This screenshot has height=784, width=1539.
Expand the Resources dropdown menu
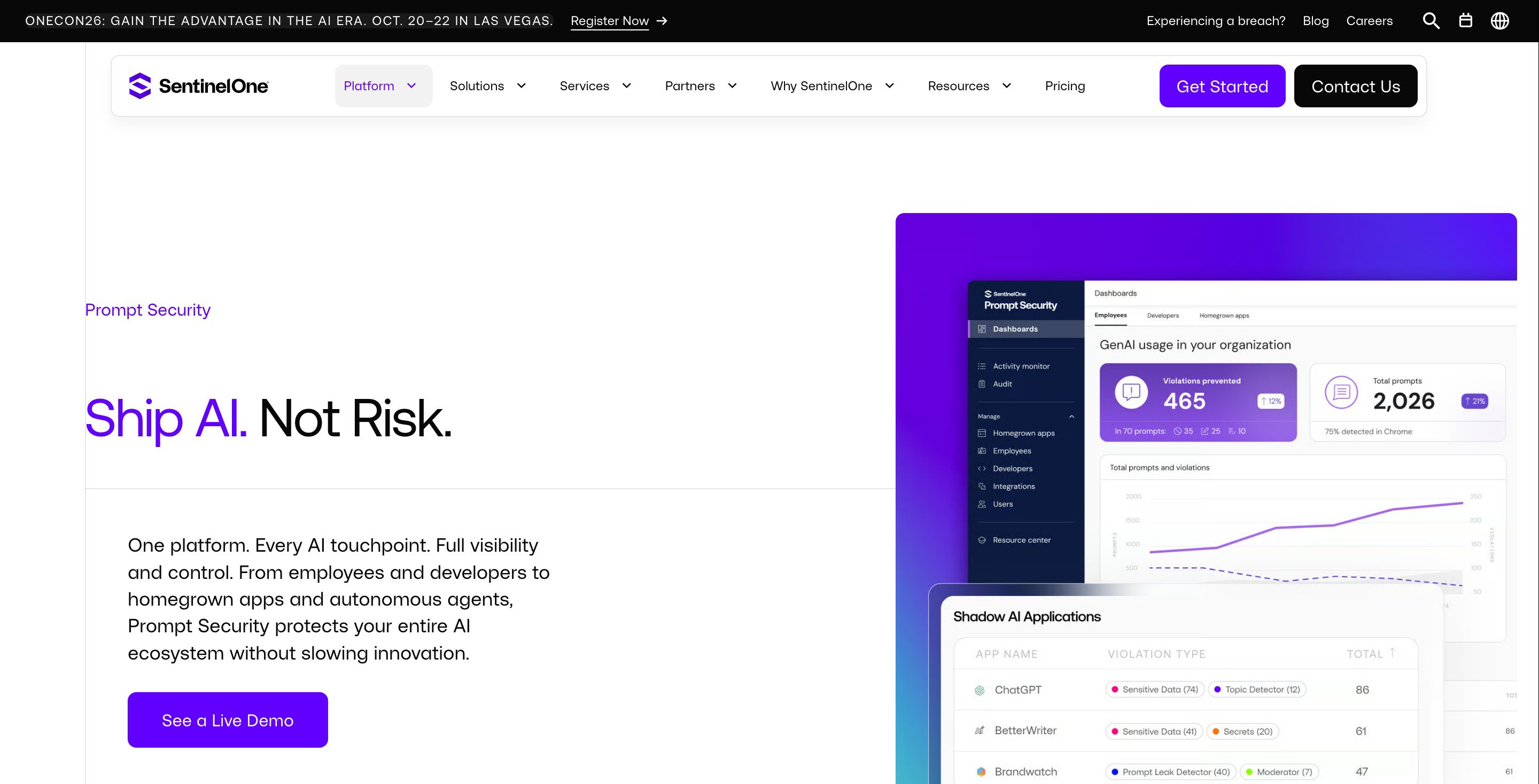[969, 86]
